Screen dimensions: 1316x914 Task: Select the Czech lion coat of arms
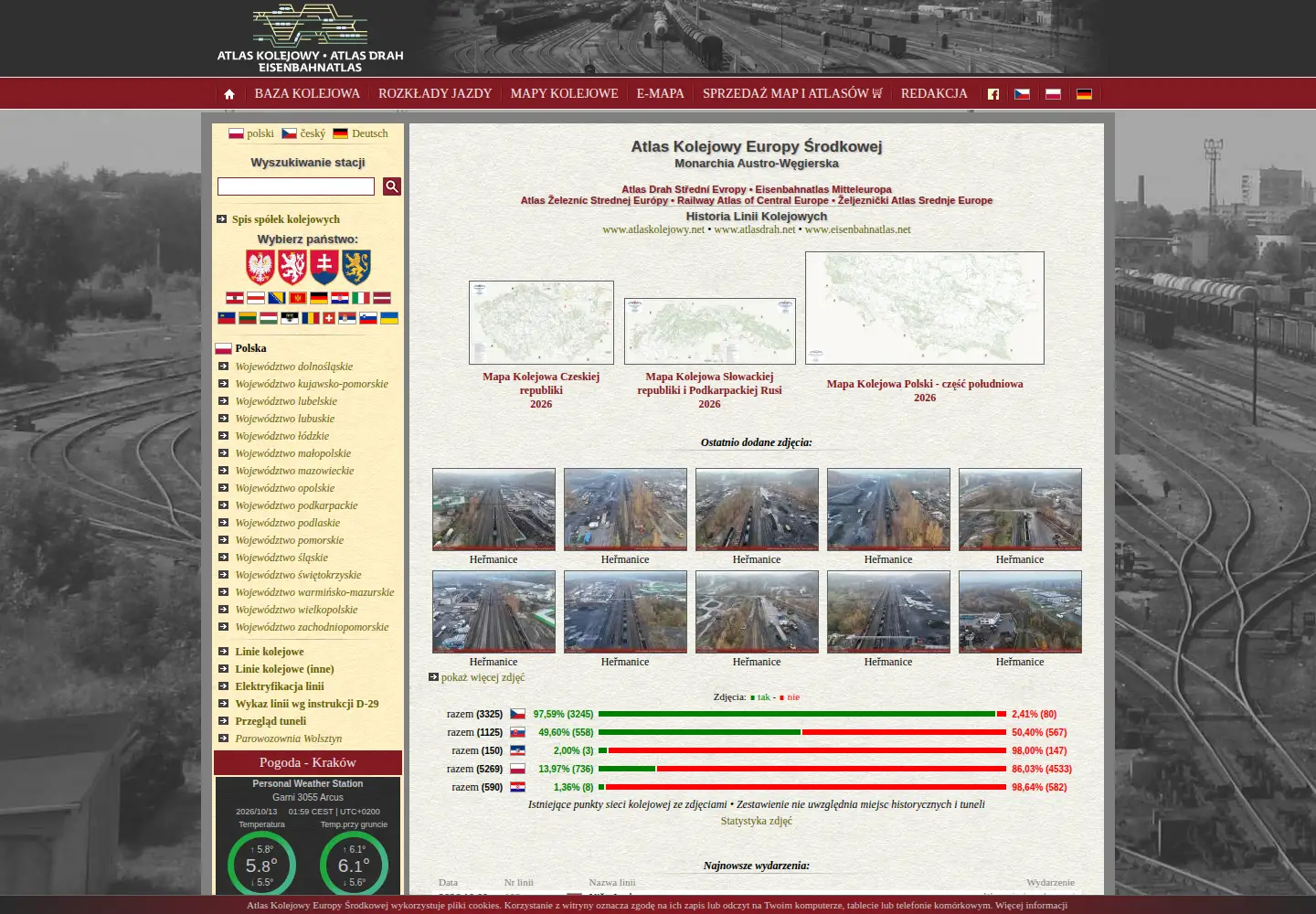pos(292,267)
